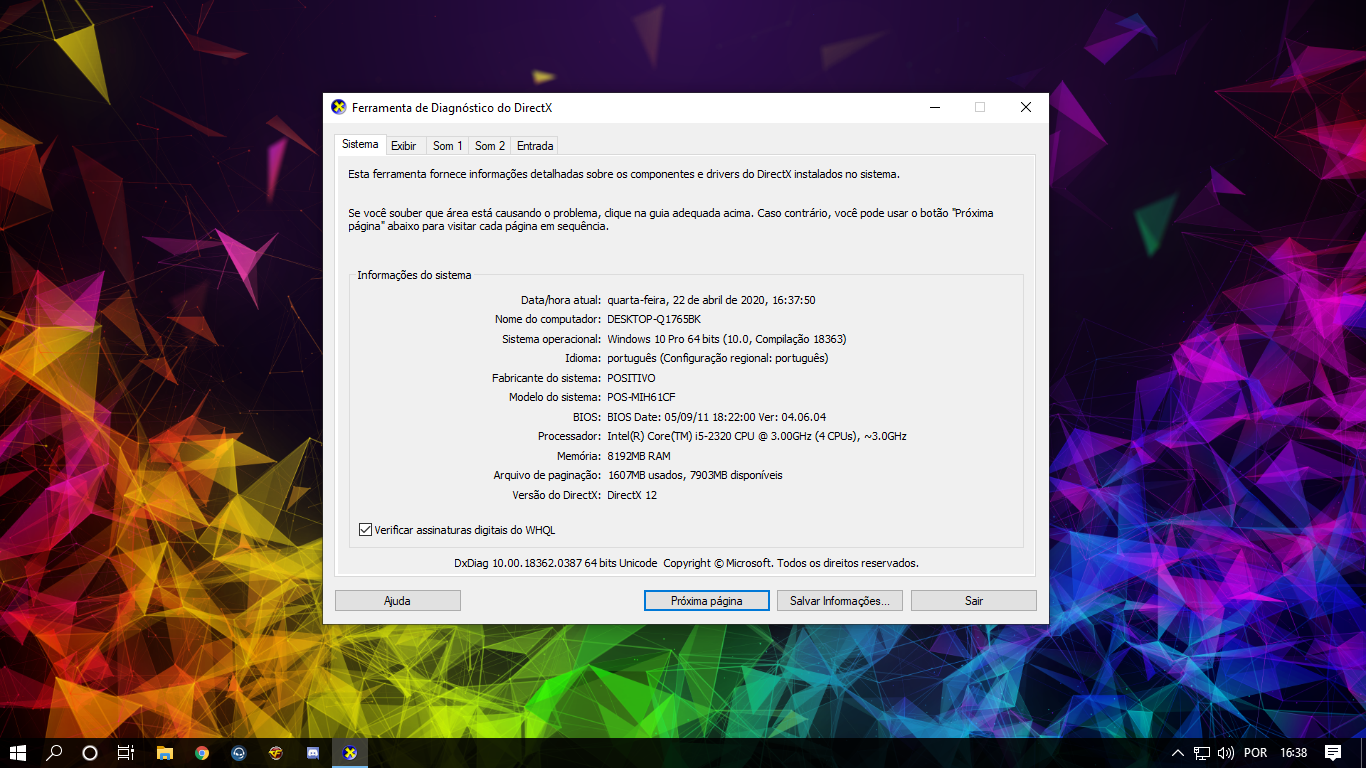This screenshot has height=768, width=1366.
Task: Click the POSITIVO manufacturer value
Action: pyautogui.click(x=631, y=378)
